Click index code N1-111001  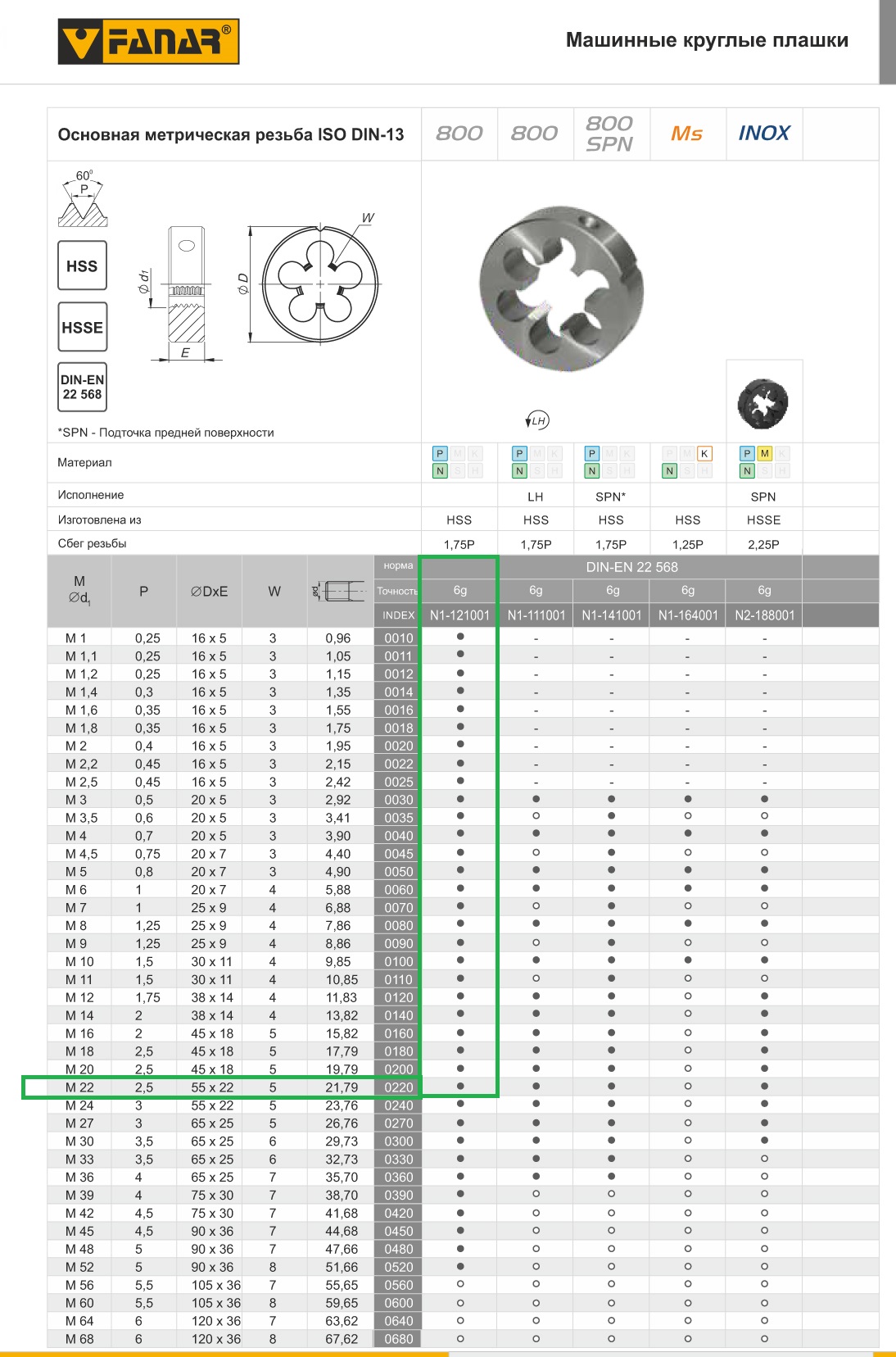[536, 615]
